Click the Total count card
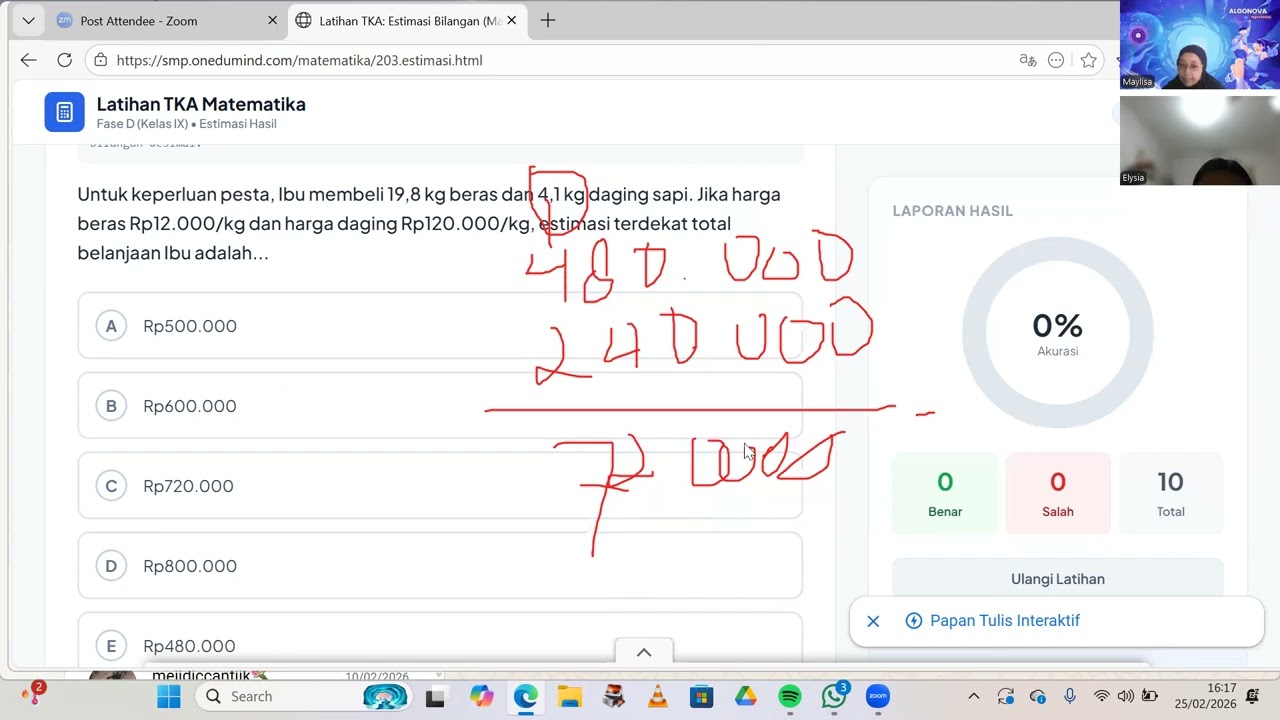This screenshot has height=720, width=1280. coord(1171,494)
